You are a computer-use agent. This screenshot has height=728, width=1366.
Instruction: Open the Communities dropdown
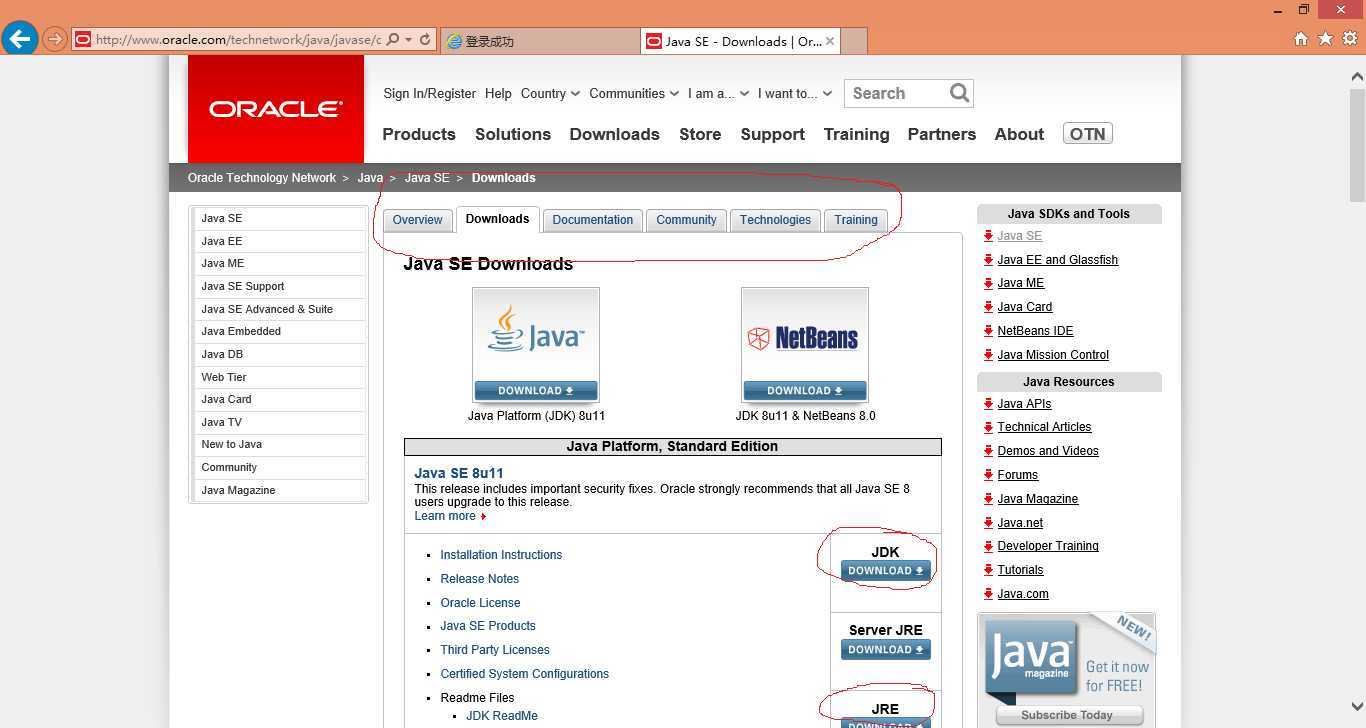634,93
